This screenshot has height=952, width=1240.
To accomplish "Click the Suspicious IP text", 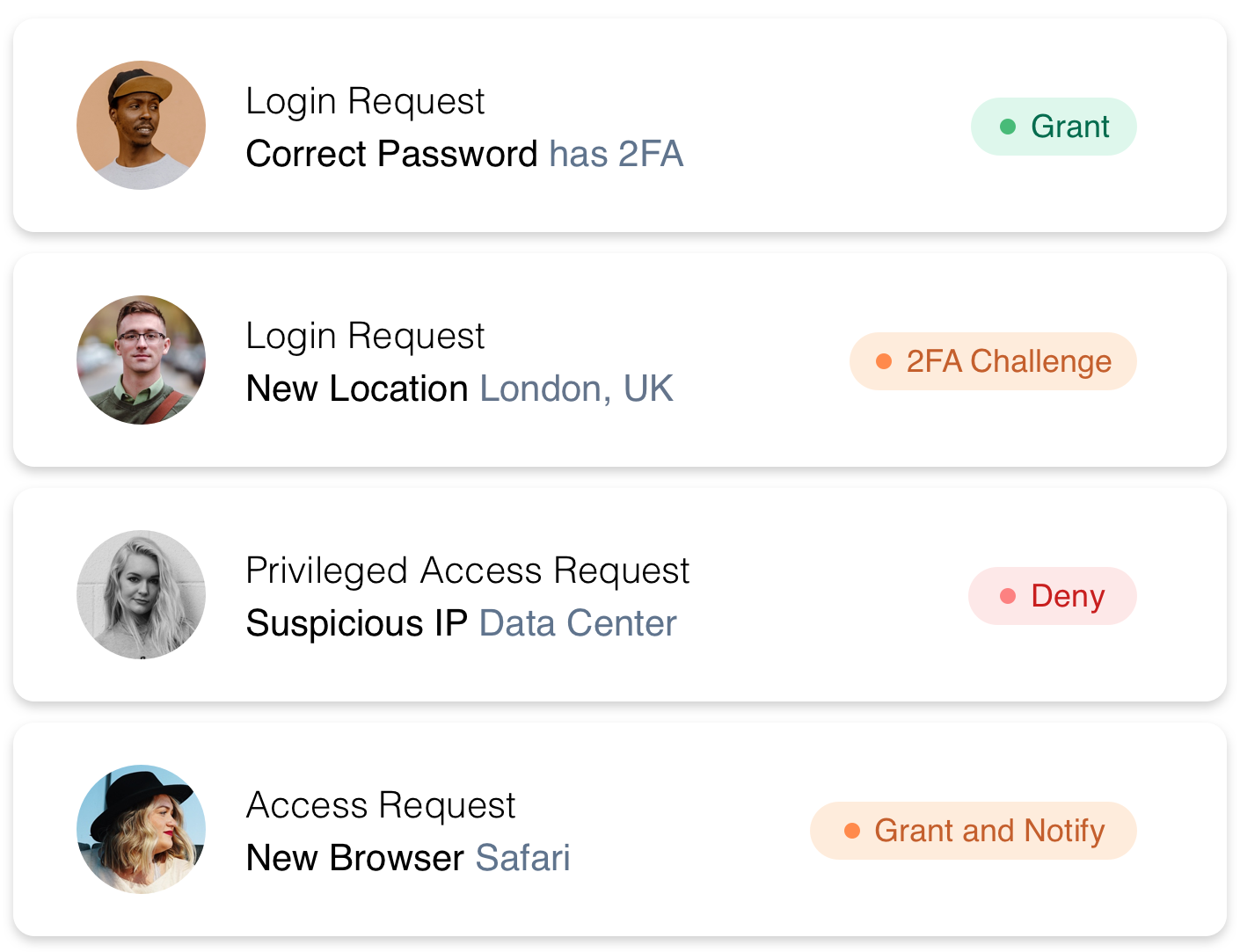I will coord(356,623).
